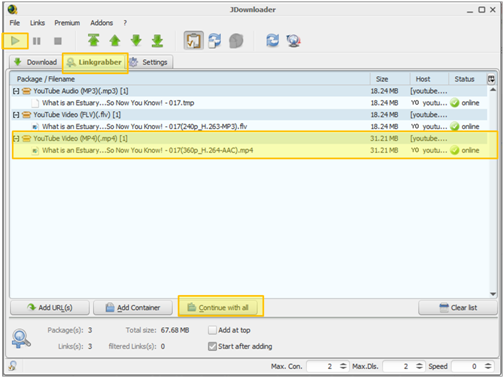Click the file icon of the .mp4 row
Screen dimensions: 504x378
35,150
